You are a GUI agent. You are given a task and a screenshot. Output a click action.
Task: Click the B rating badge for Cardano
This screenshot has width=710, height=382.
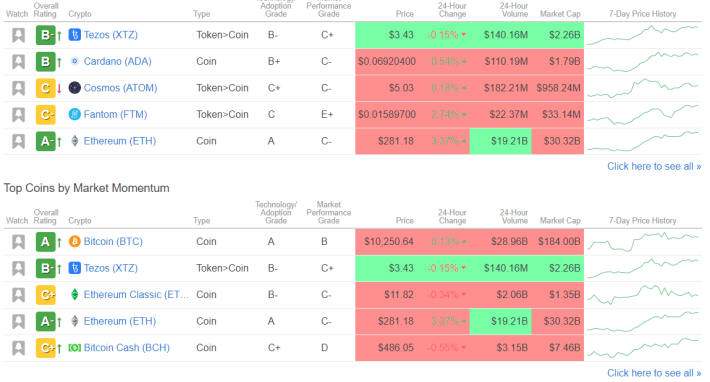pyautogui.click(x=45, y=62)
